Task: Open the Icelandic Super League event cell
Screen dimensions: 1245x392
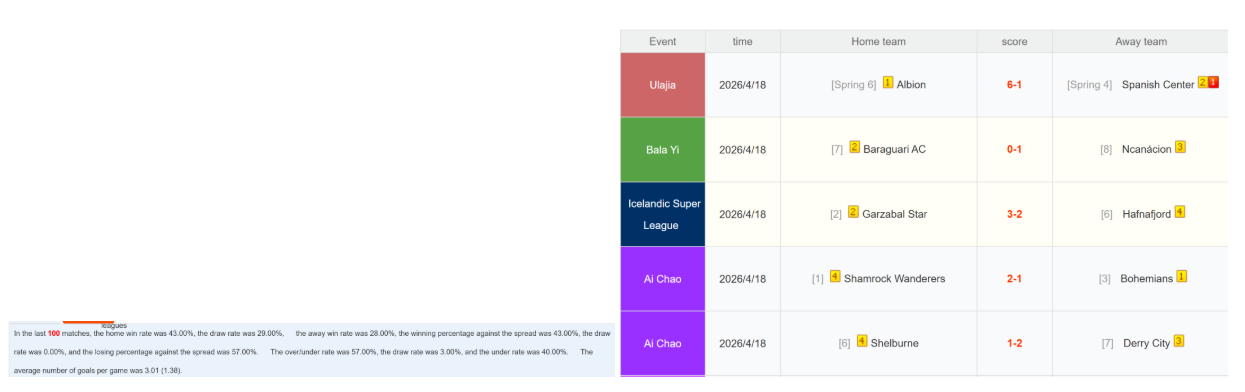Action: click(663, 214)
